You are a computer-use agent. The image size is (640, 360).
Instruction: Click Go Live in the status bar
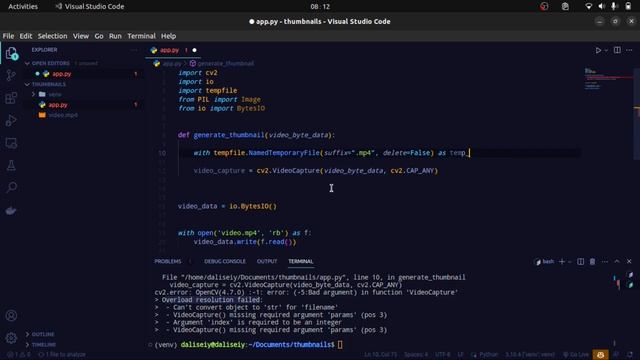coord(576,355)
